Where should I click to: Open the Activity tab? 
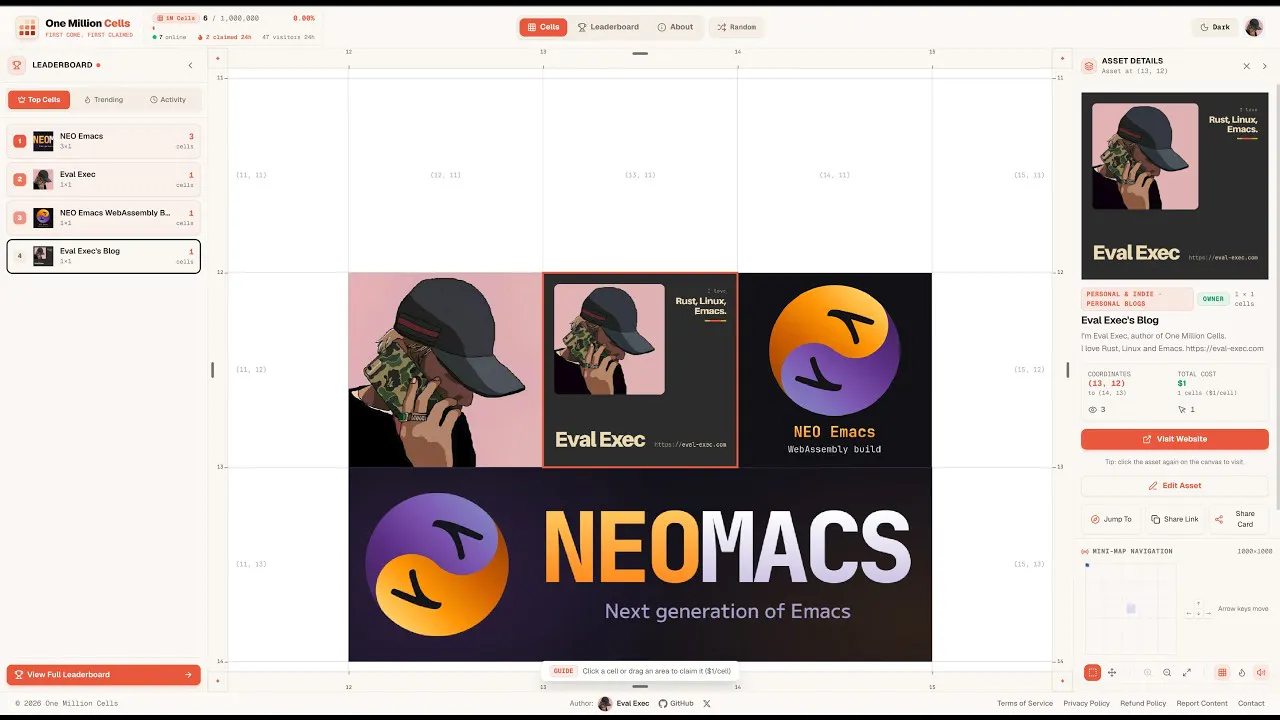(168, 100)
